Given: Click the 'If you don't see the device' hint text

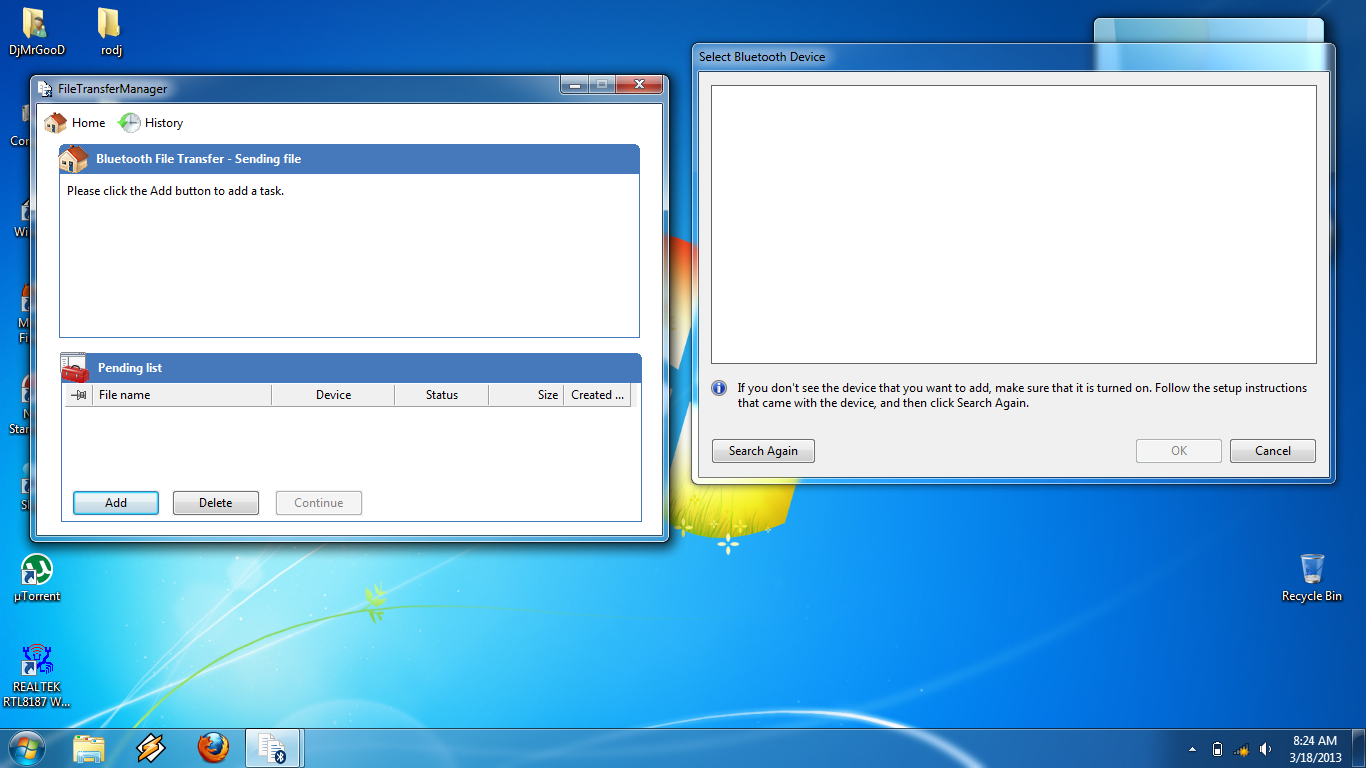Looking at the screenshot, I should [1022, 396].
